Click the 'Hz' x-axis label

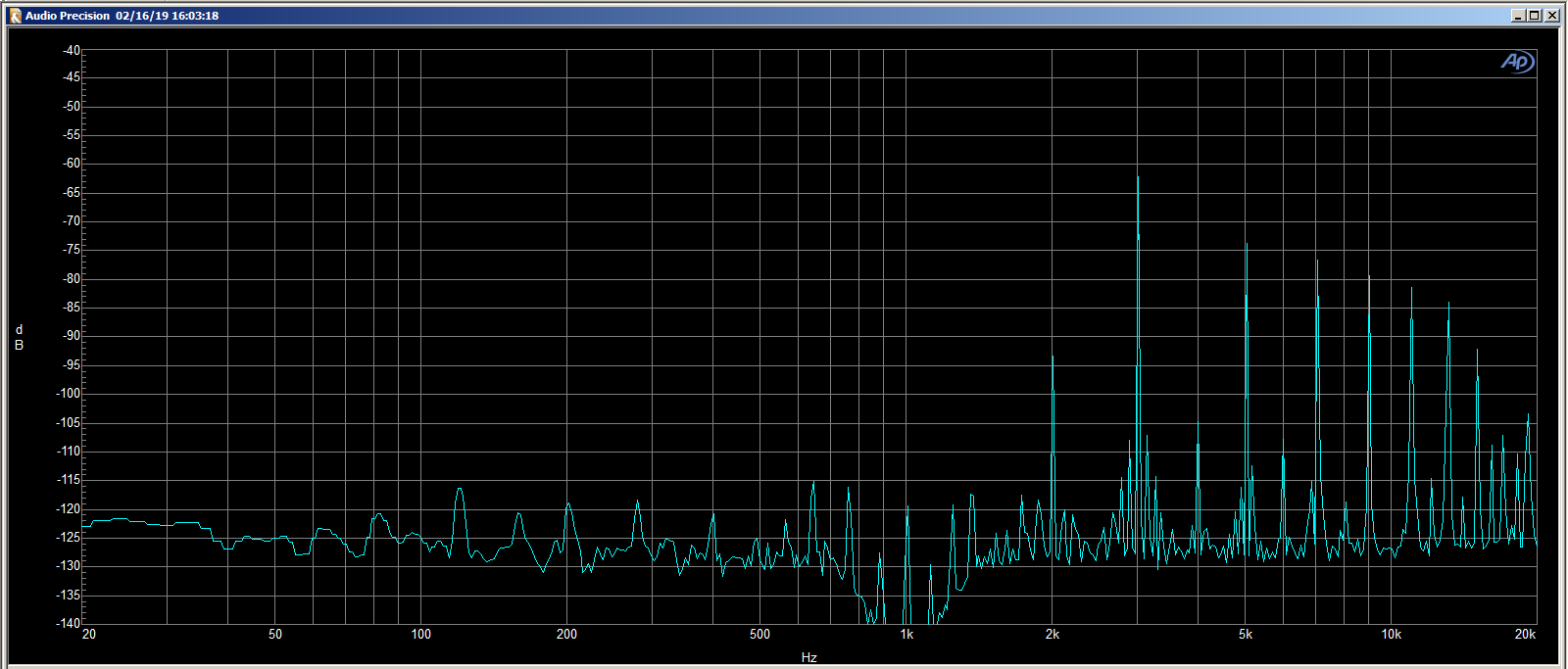pos(808,657)
